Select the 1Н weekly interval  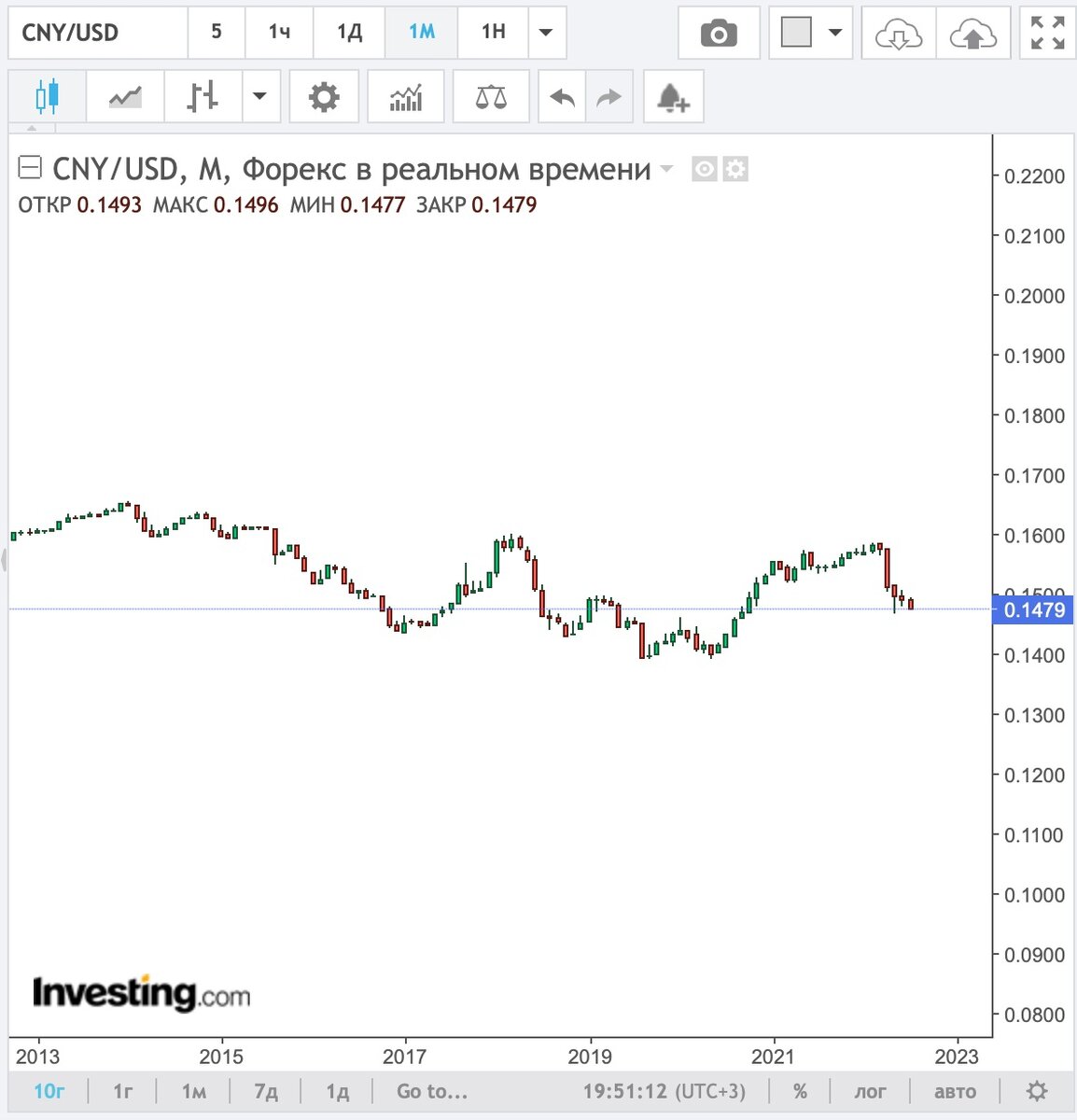click(x=493, y=33)
